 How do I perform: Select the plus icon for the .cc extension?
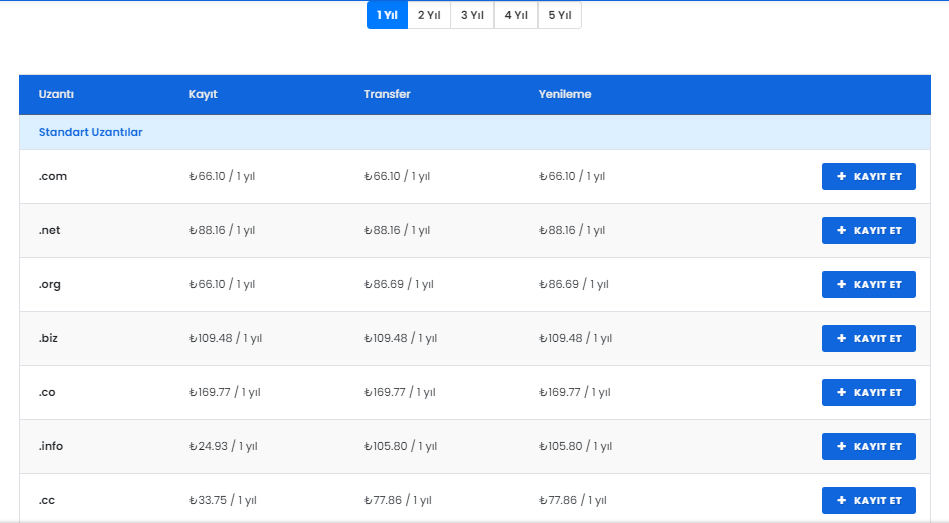click(841, 500)
